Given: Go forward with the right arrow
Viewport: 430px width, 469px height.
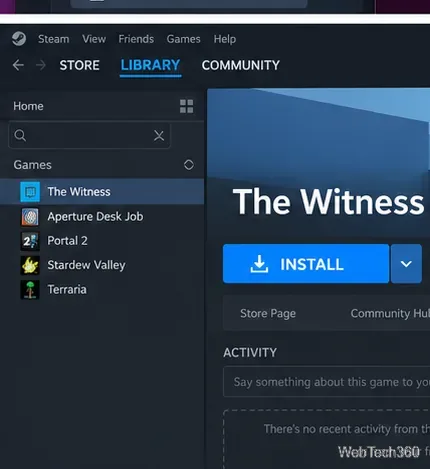Looking at the screenshot, I should click(x=40, y=65).
